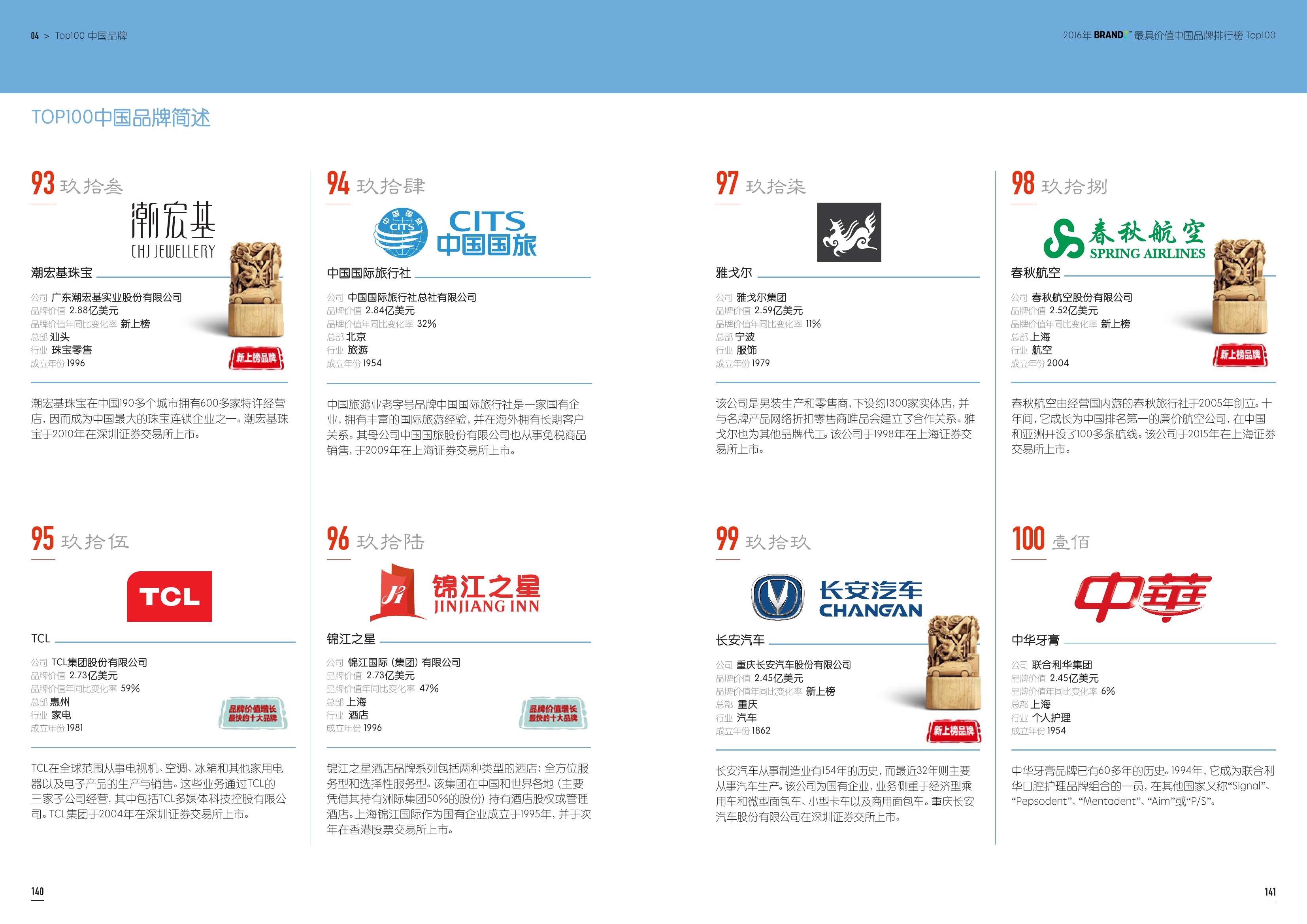Click the CHJ Jewellery logo
Screen dimensions: 1307x924
pyautogui.click(x=173, y=230)
